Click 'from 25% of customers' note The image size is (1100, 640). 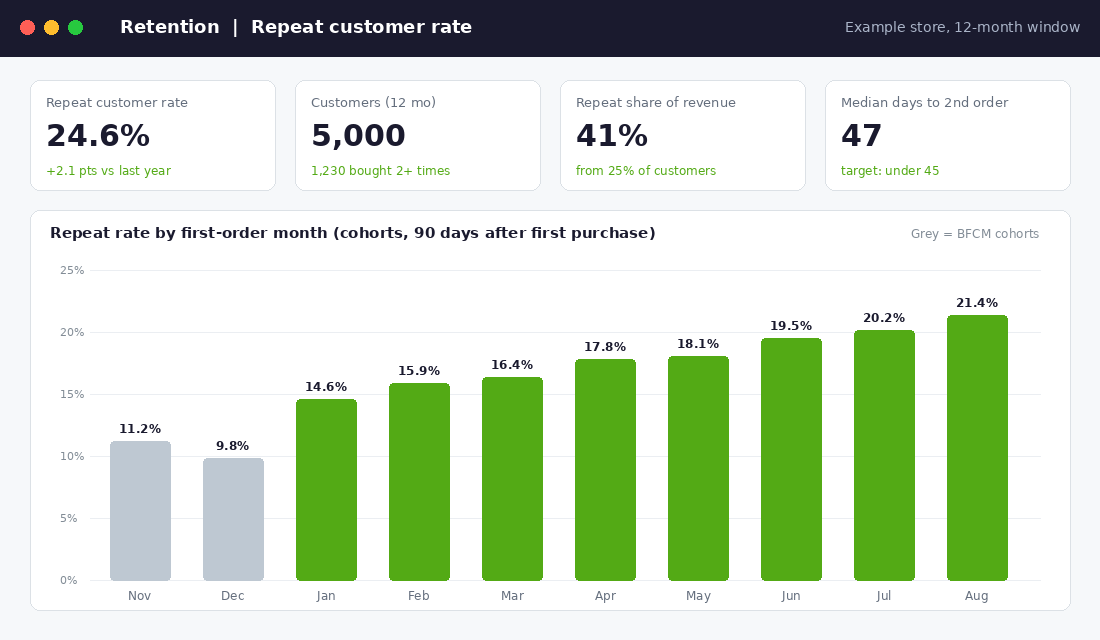(646, 171)
